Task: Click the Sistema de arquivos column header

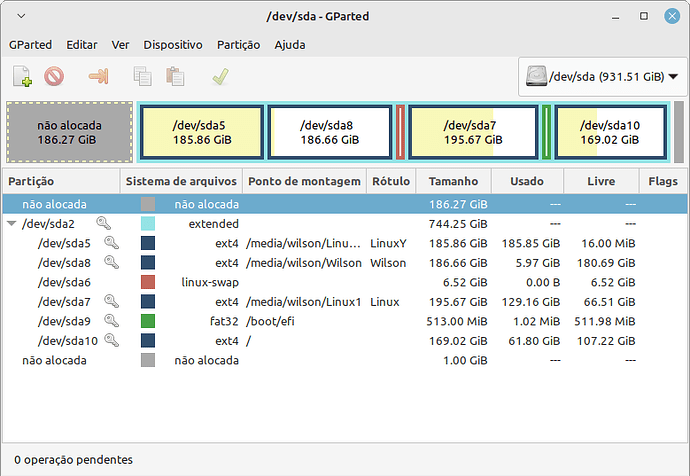Action: (x=181, y=182)
